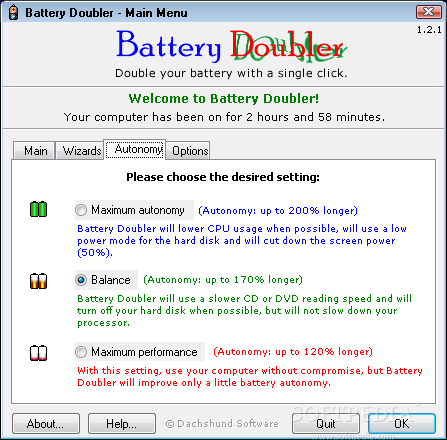Click the '(Autonomy: up to 200% longer)' text
The image size is (447, 440).
278,211
